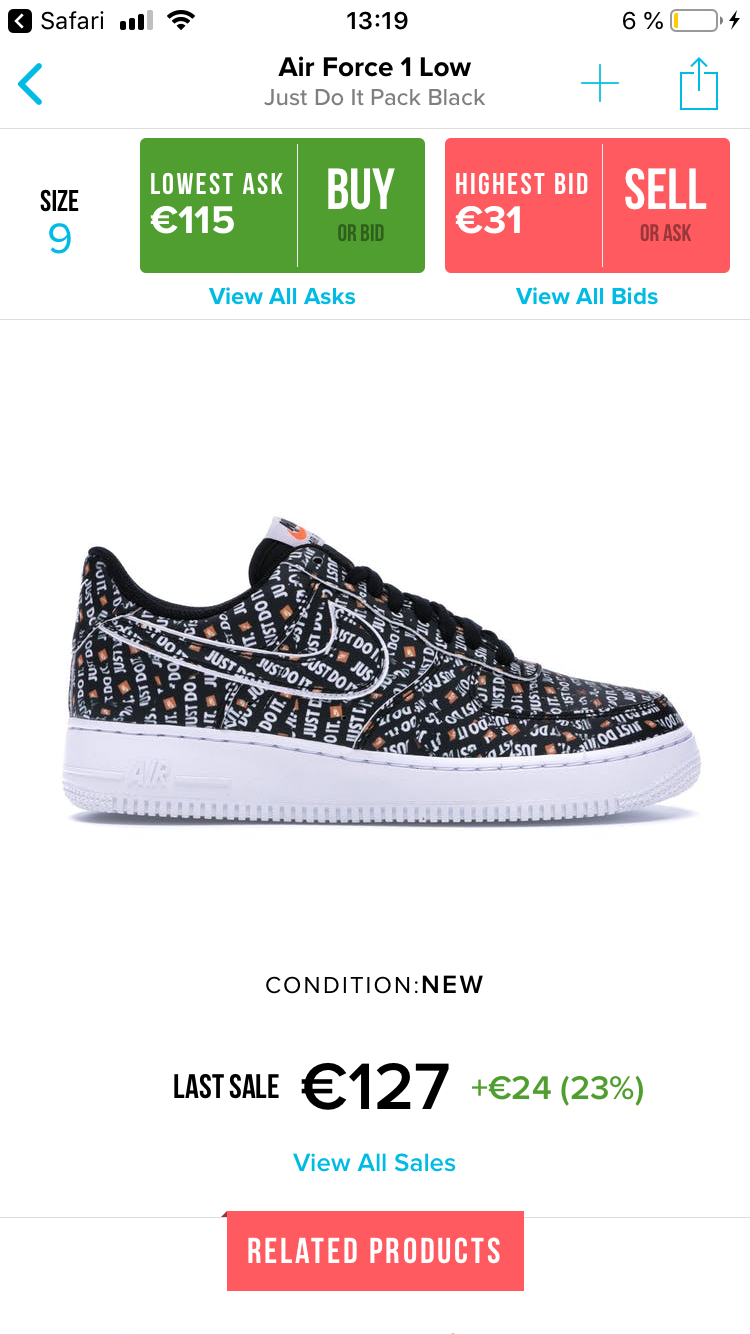Open View All Asks link
The width and height of the screenshot is (750, 1334).
pyautogui.click(x=282, y=296)
